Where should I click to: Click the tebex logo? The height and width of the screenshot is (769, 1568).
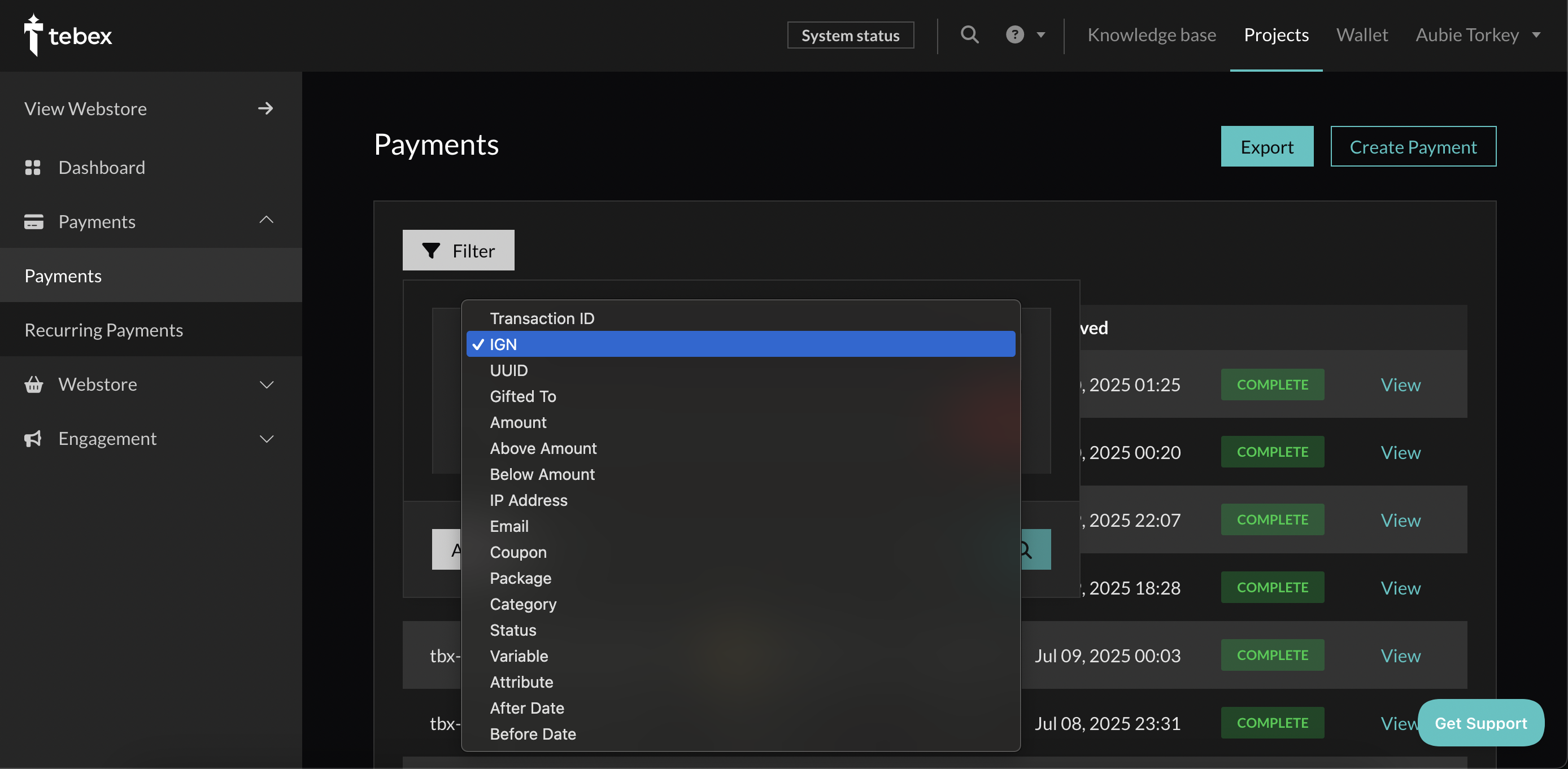coord(68,35)
